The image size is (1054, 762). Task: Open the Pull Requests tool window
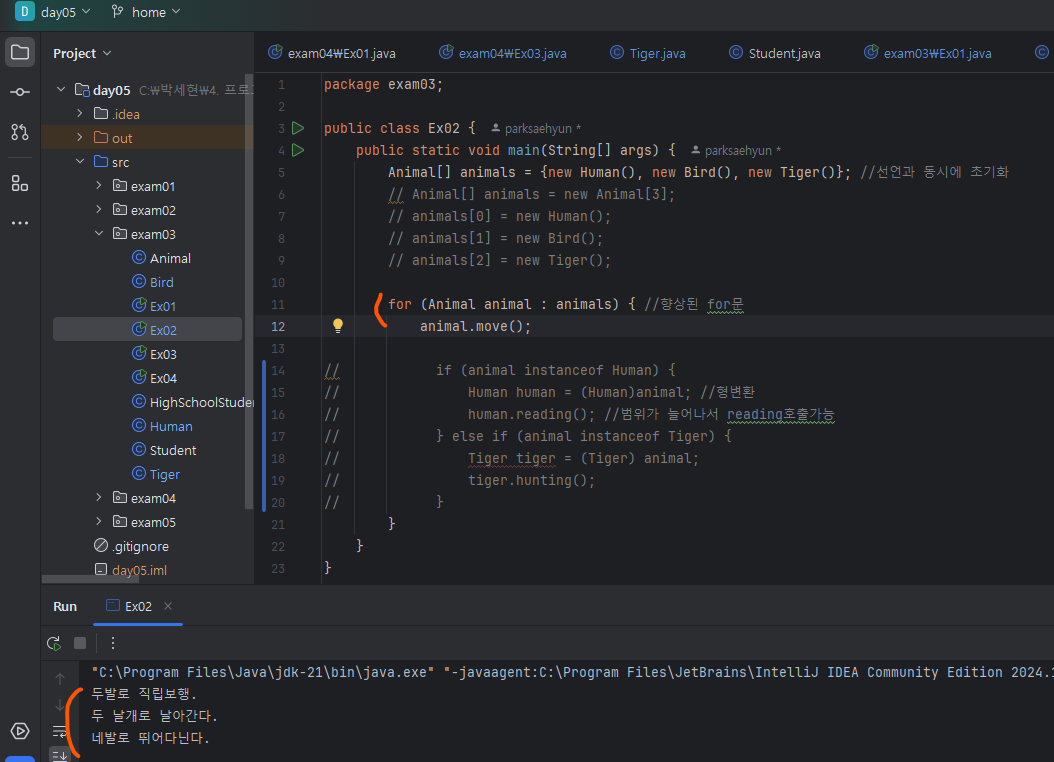click(20, 131)
